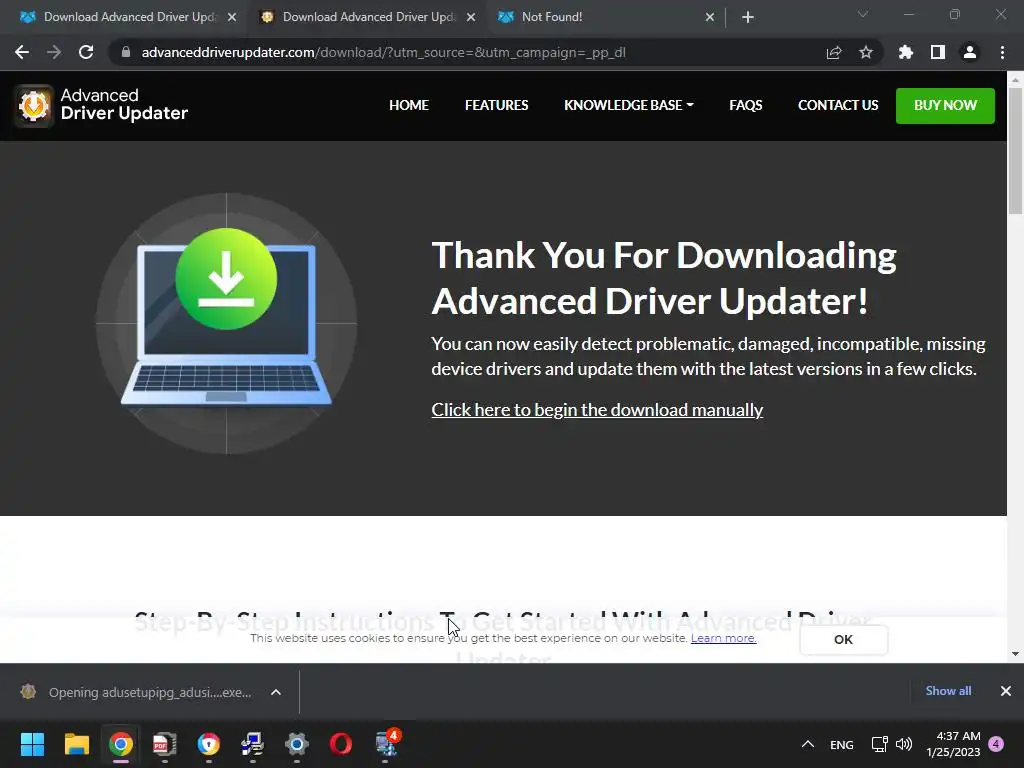Open the Chrome profile icon

tap(970, 52)
